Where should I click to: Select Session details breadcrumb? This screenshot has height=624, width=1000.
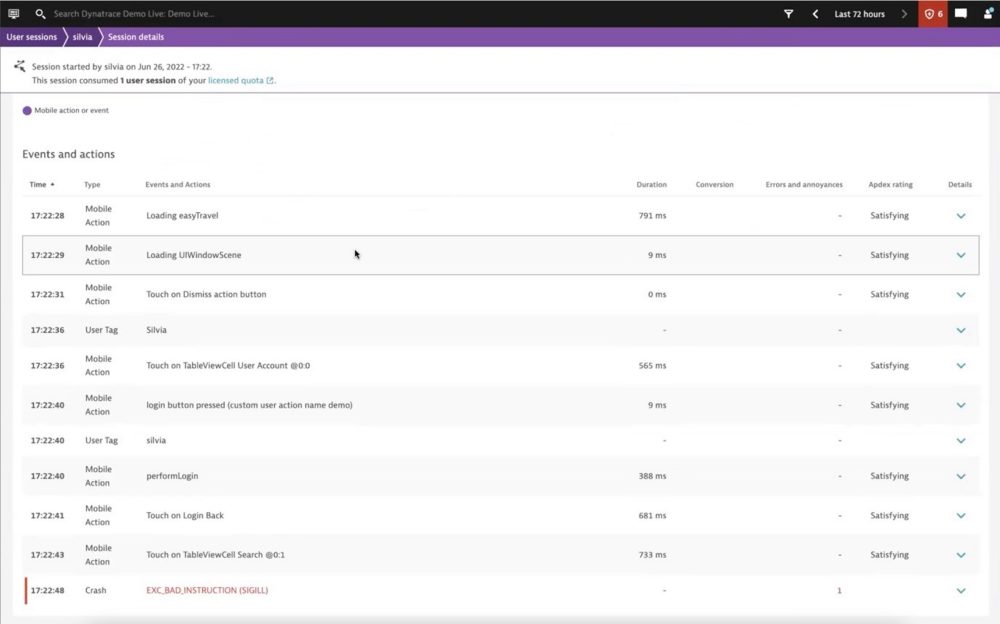136,37
